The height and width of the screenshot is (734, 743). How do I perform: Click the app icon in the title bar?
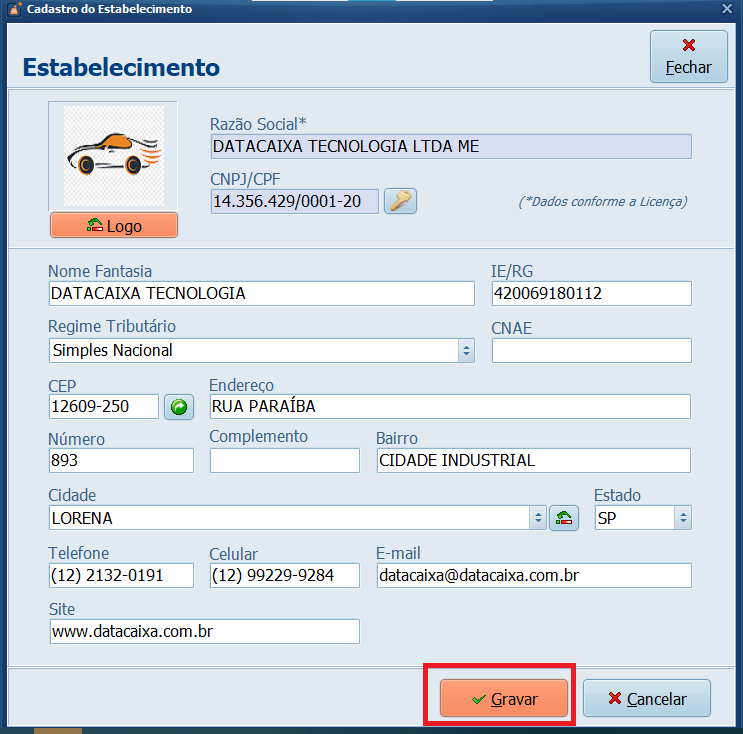pyautogui.click(x=14, y=9)
